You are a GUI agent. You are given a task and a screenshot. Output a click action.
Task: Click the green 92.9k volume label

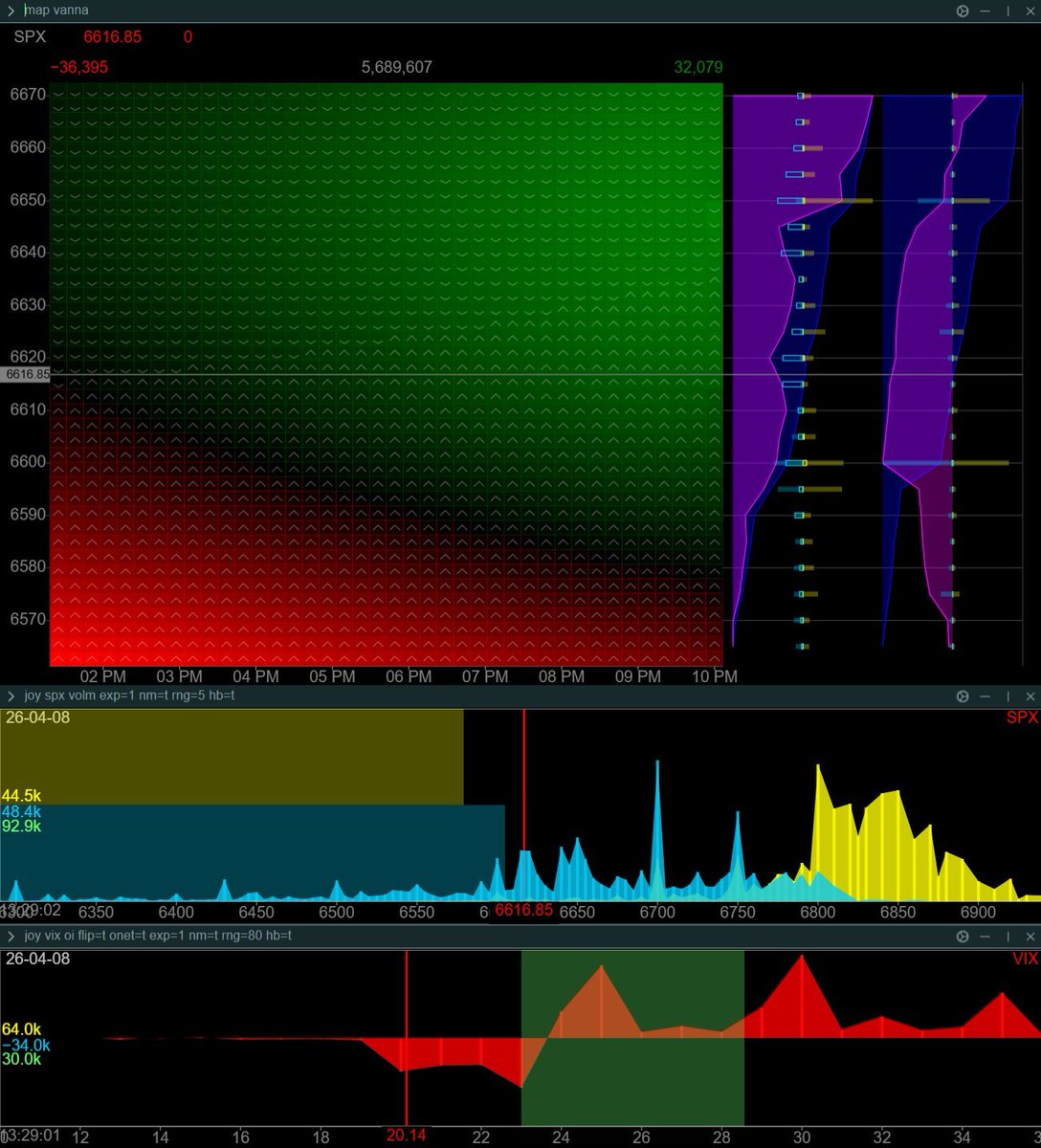coord(21,826)
